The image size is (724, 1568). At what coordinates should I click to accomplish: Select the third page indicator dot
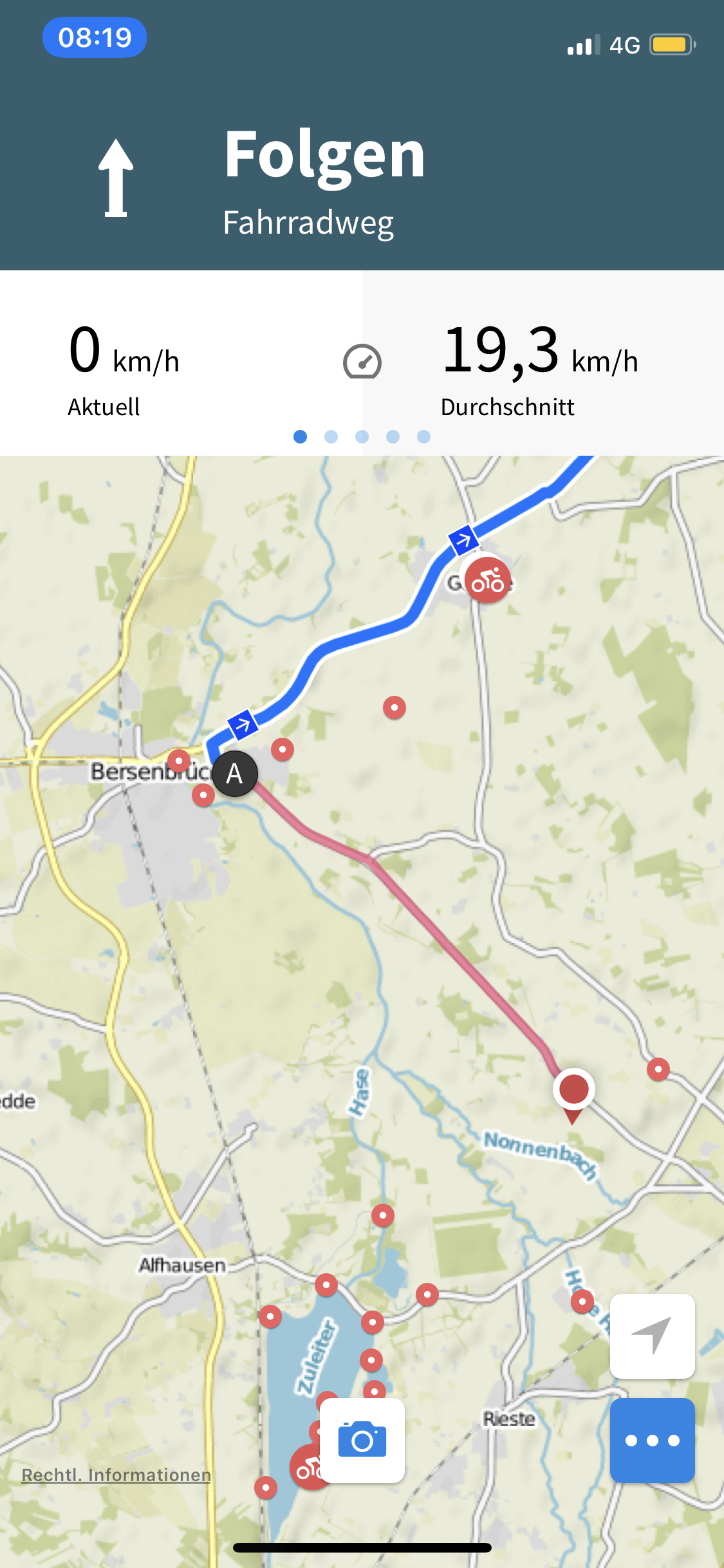click(362, 436)
